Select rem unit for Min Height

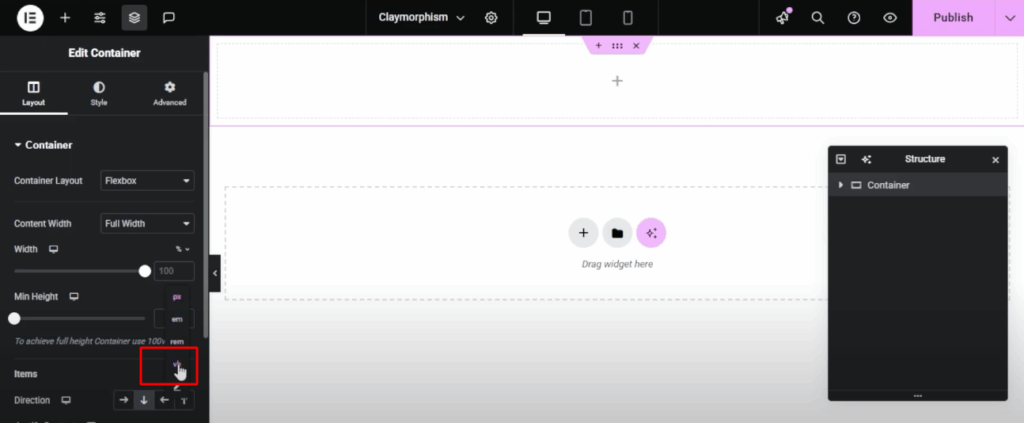point(177,341)
